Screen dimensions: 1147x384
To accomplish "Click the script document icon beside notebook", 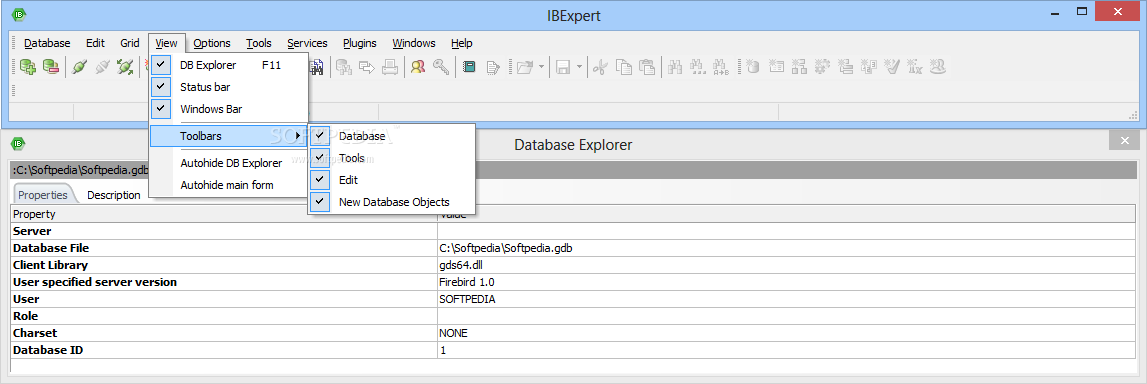I will (492, 67).
